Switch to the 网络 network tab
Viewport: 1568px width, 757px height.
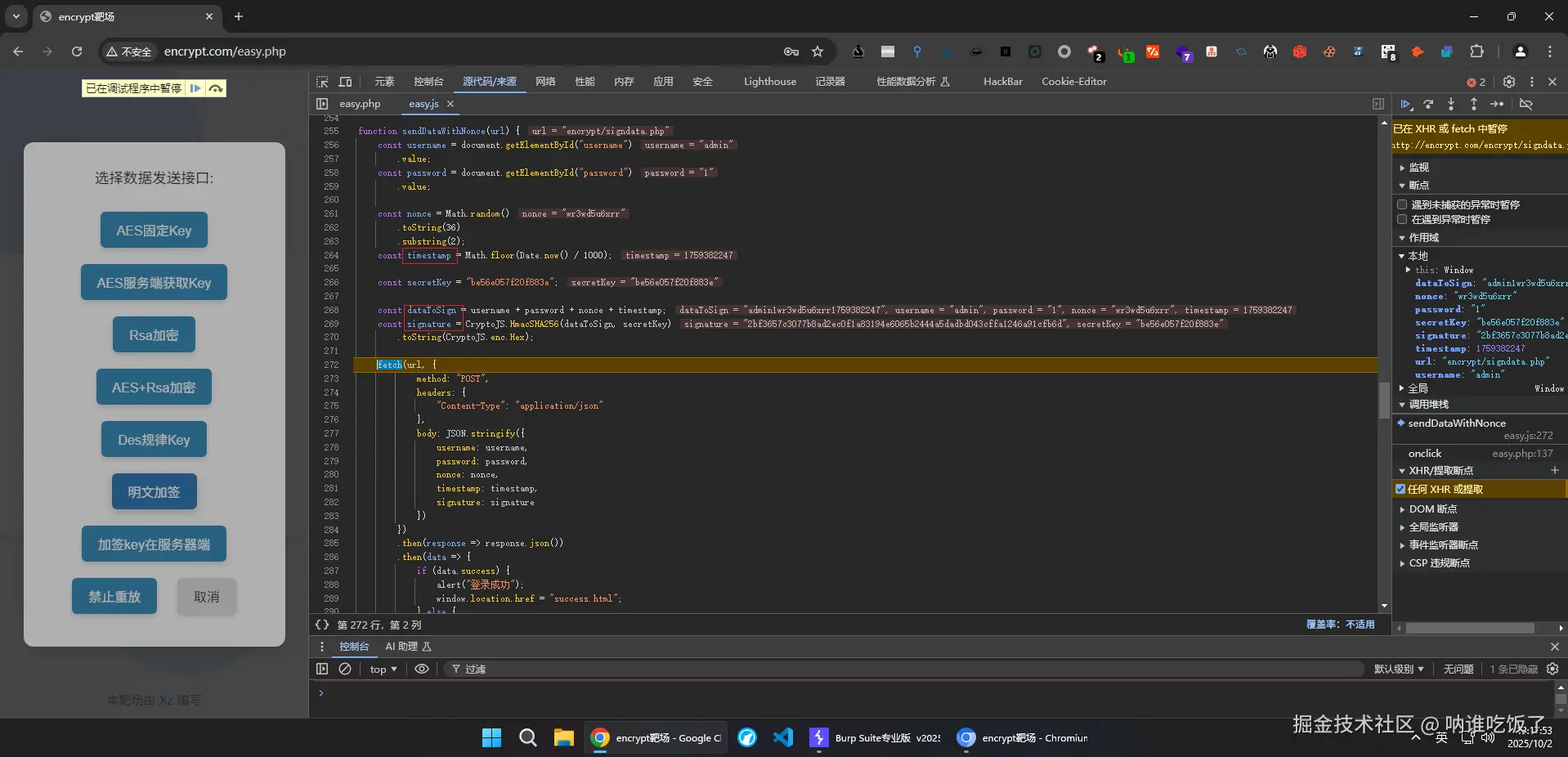[x=545, y=82]
